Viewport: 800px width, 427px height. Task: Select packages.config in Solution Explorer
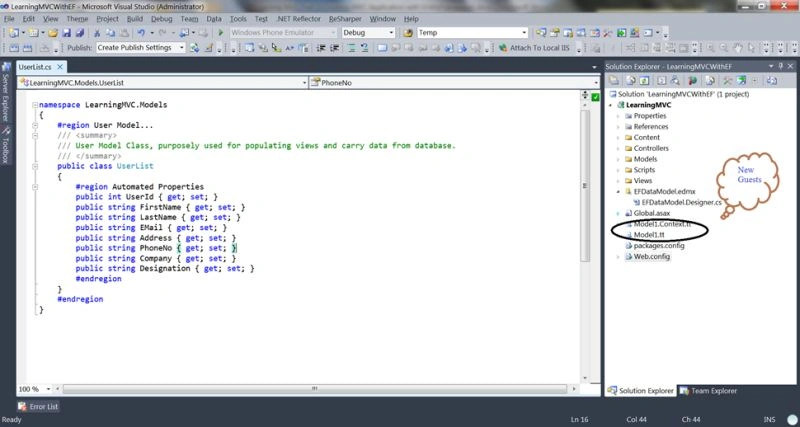pos(659,246)
